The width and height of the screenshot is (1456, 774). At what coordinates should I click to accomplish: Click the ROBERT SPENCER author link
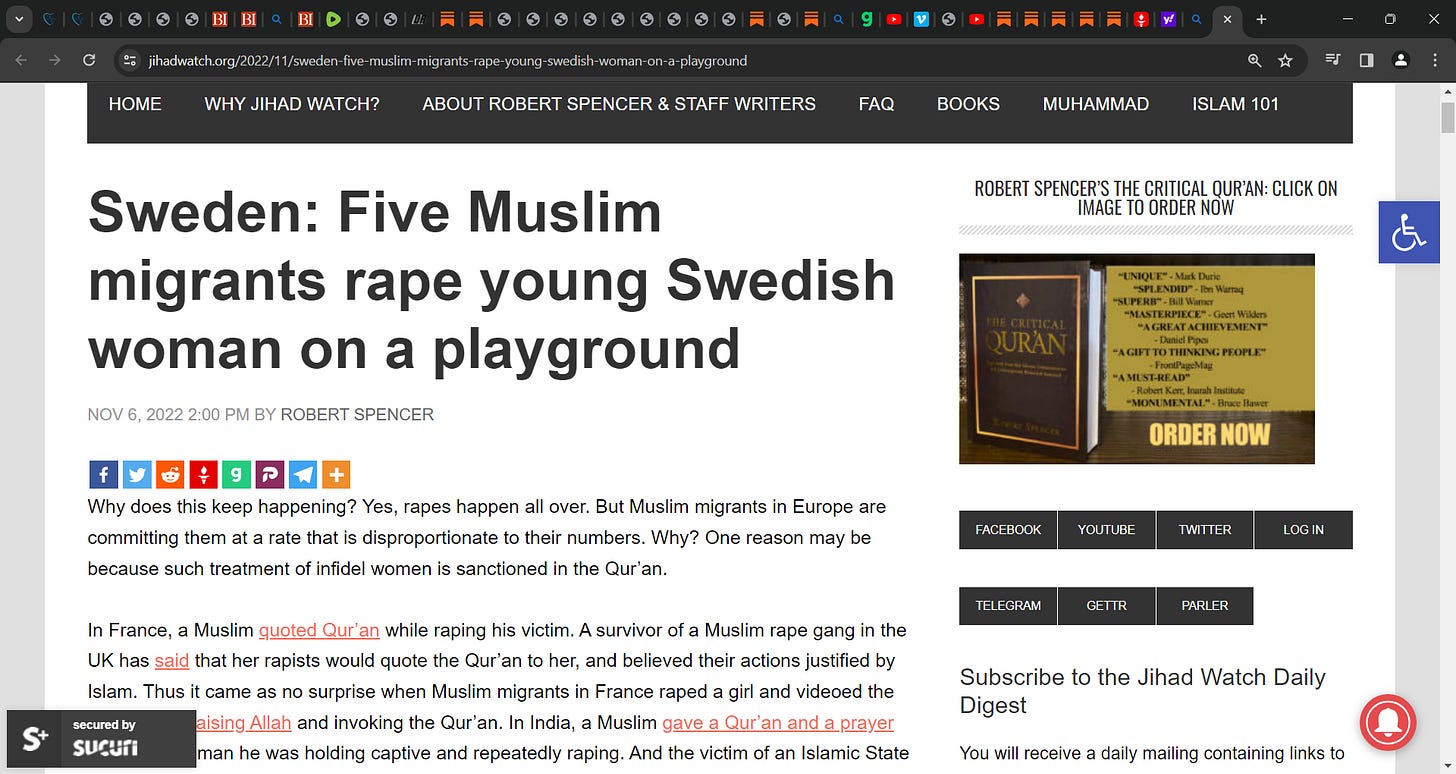tap(357, 415)
